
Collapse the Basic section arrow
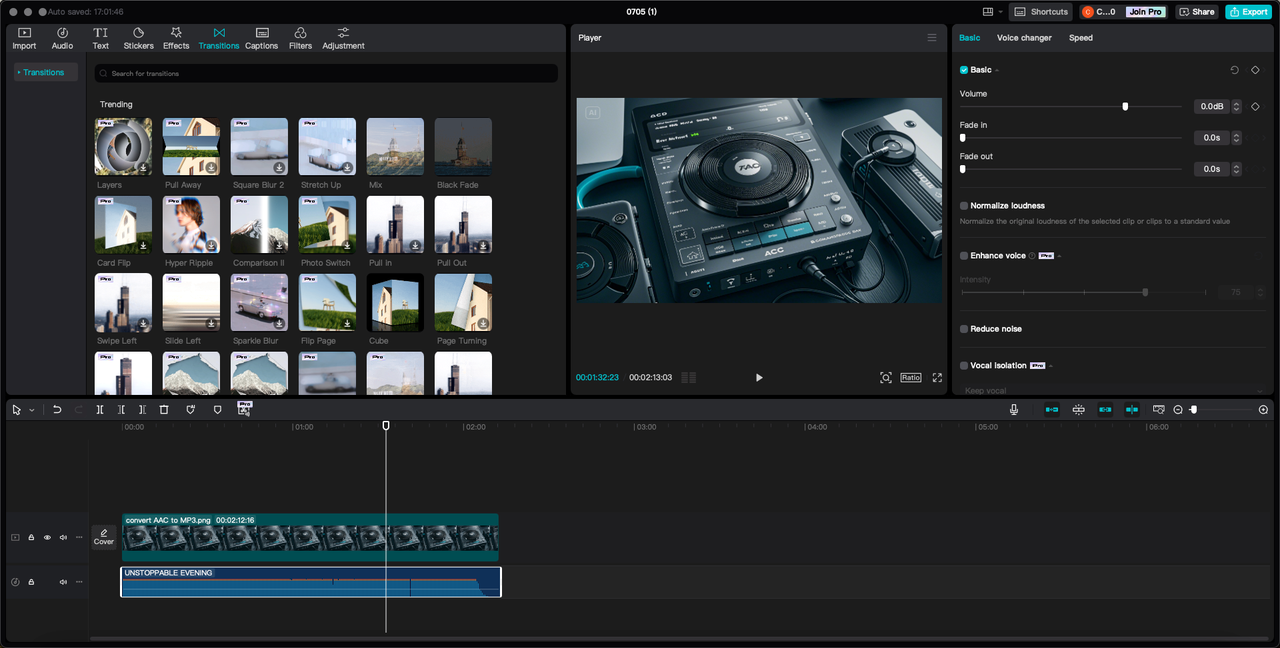pos(997,70)
